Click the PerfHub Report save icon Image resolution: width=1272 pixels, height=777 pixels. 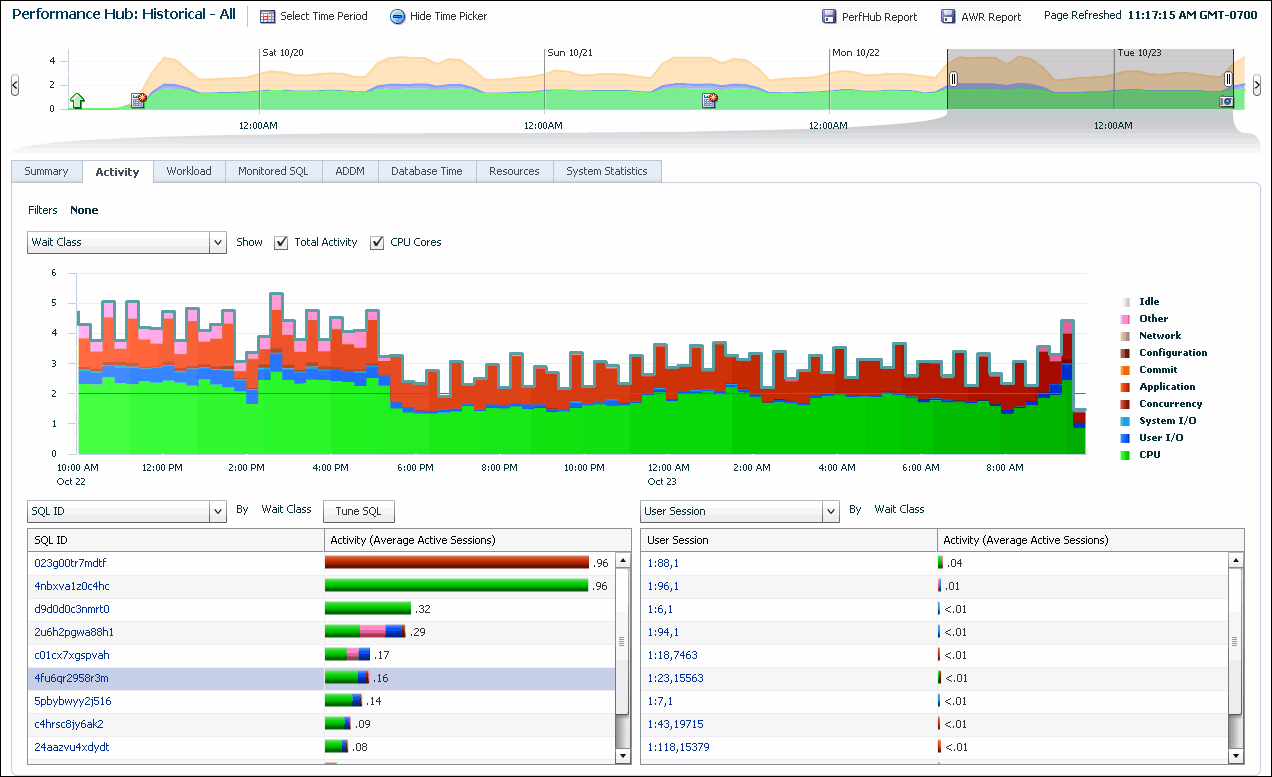coord(829,17)
